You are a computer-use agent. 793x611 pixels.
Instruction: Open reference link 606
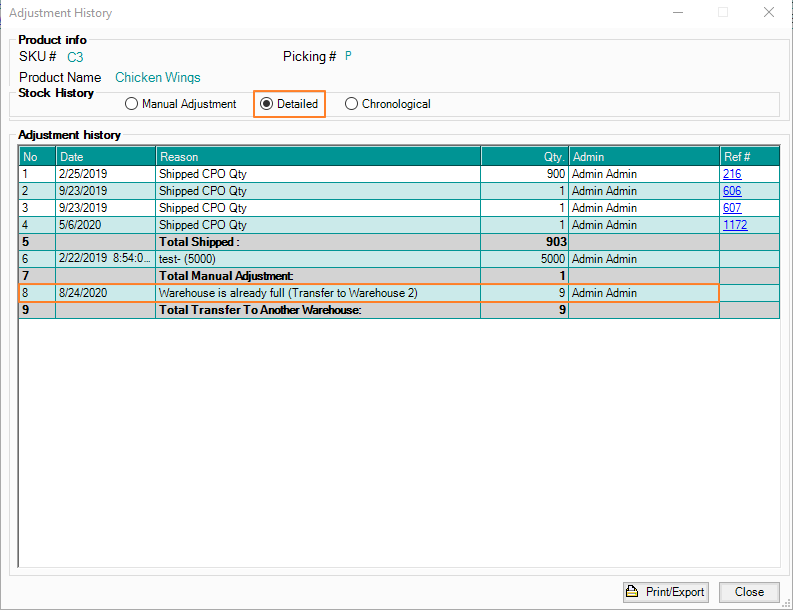pyautogui.click(x=731, y=191)
